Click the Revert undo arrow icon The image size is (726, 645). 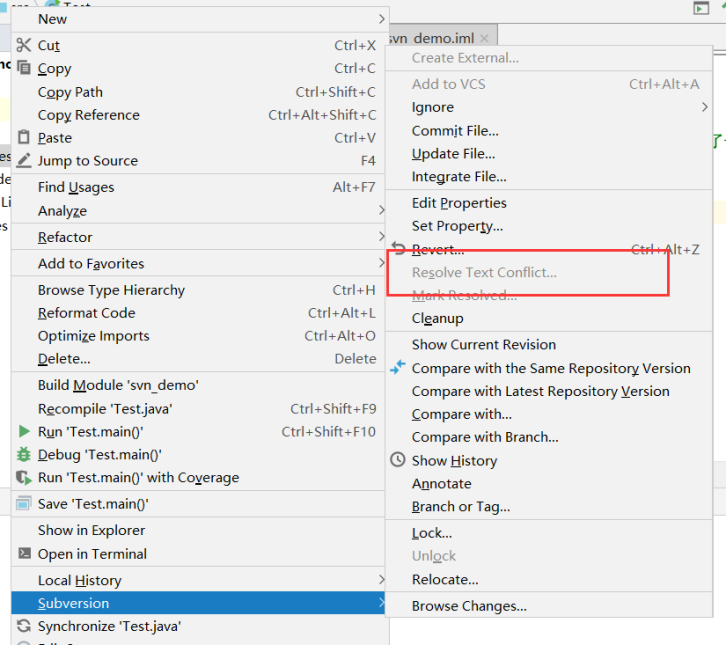click(x=398, y=248)
